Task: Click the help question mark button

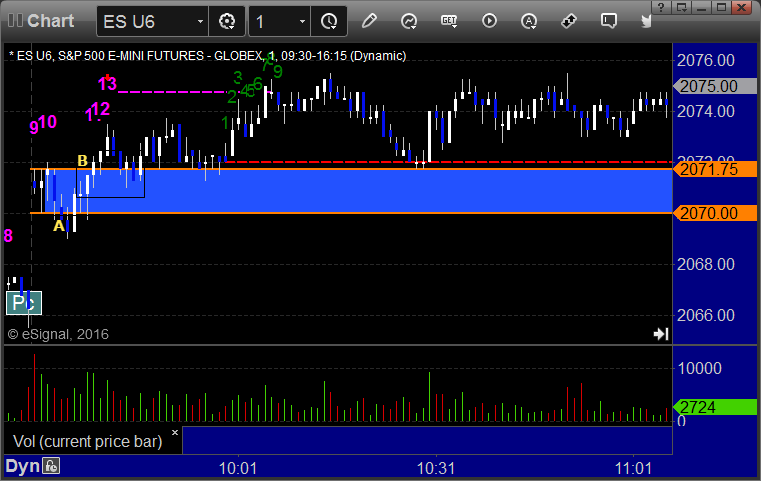Action: pos(661,7)
